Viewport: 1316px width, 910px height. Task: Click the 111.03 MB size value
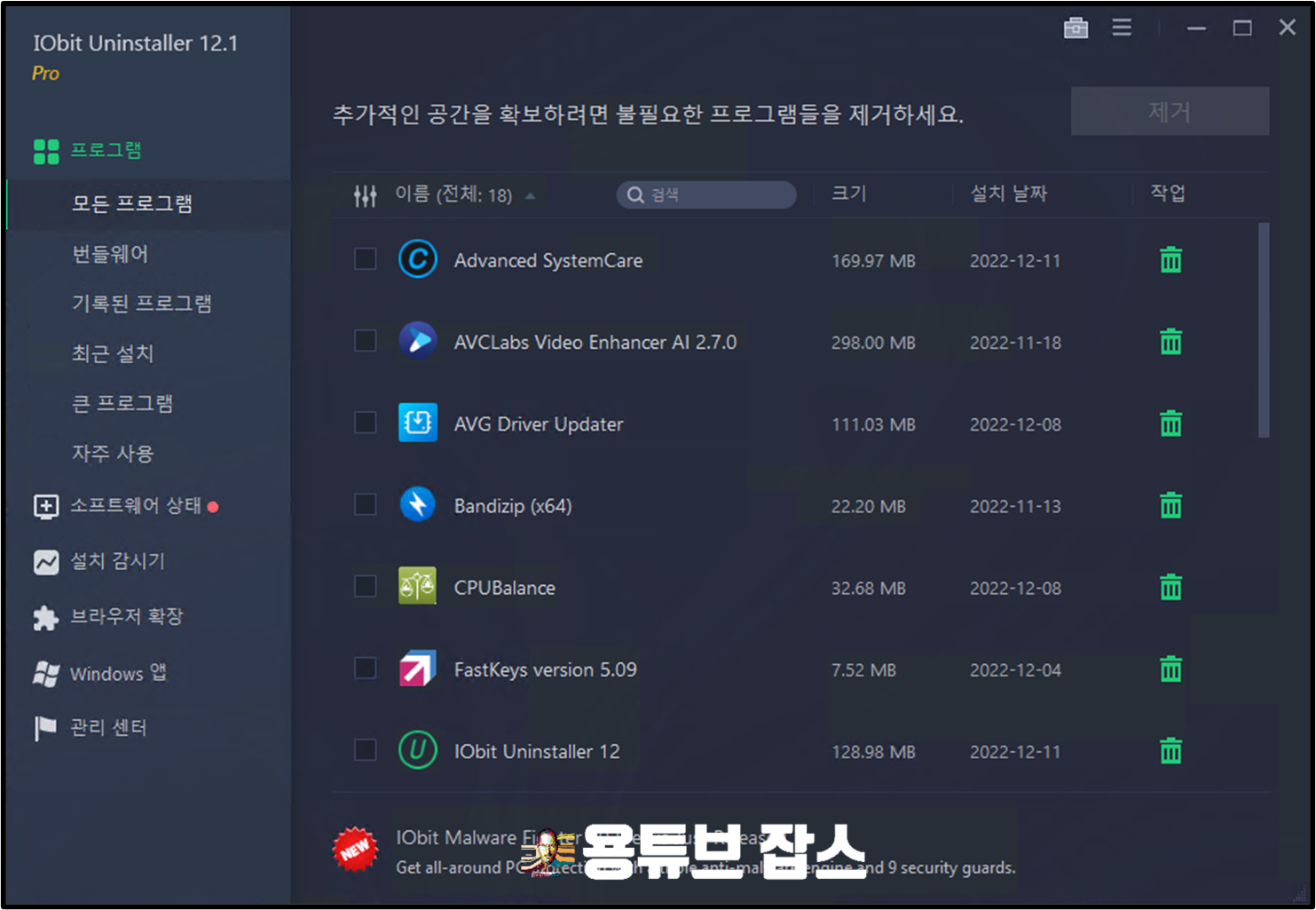(873, 425)
